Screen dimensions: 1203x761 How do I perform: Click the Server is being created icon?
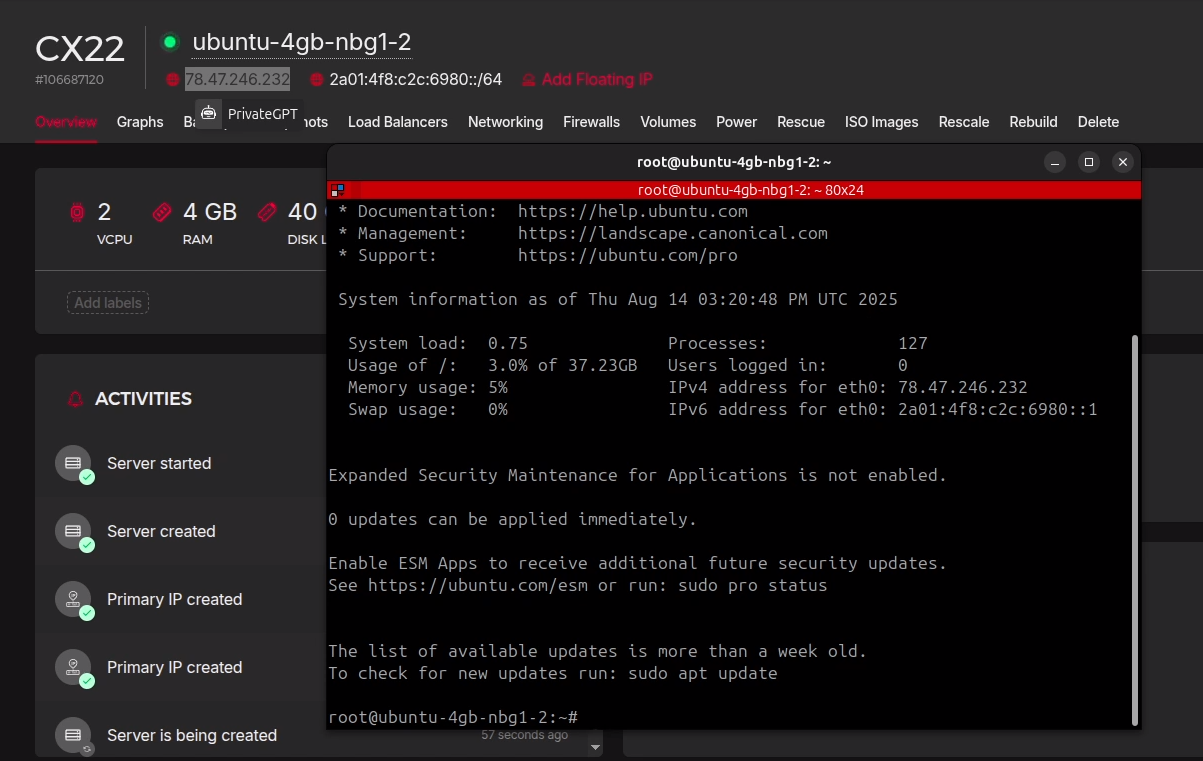pyautogui.click(x=73, y=735)
